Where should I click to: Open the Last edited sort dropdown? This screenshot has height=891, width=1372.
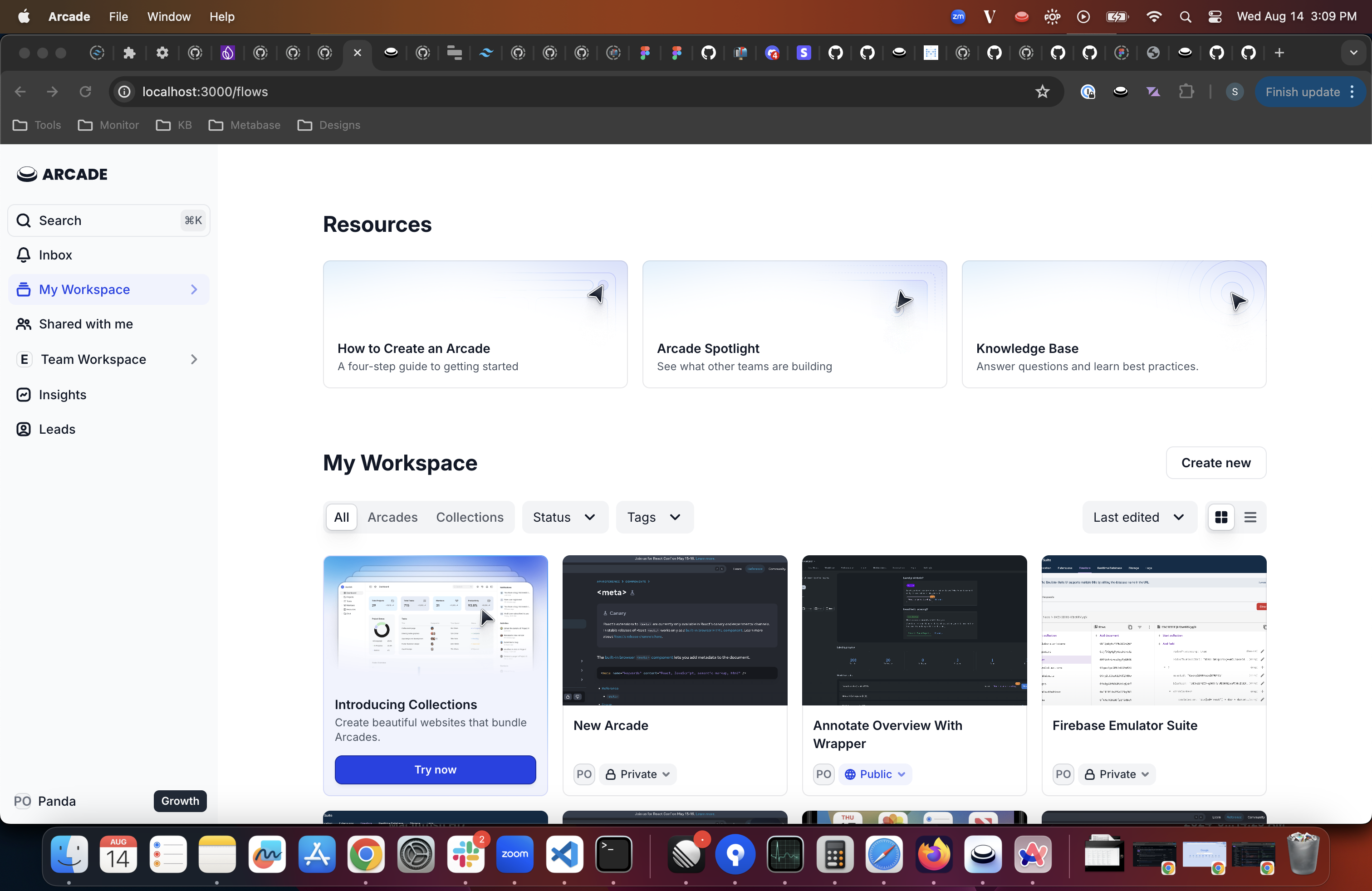(1140, 517)
